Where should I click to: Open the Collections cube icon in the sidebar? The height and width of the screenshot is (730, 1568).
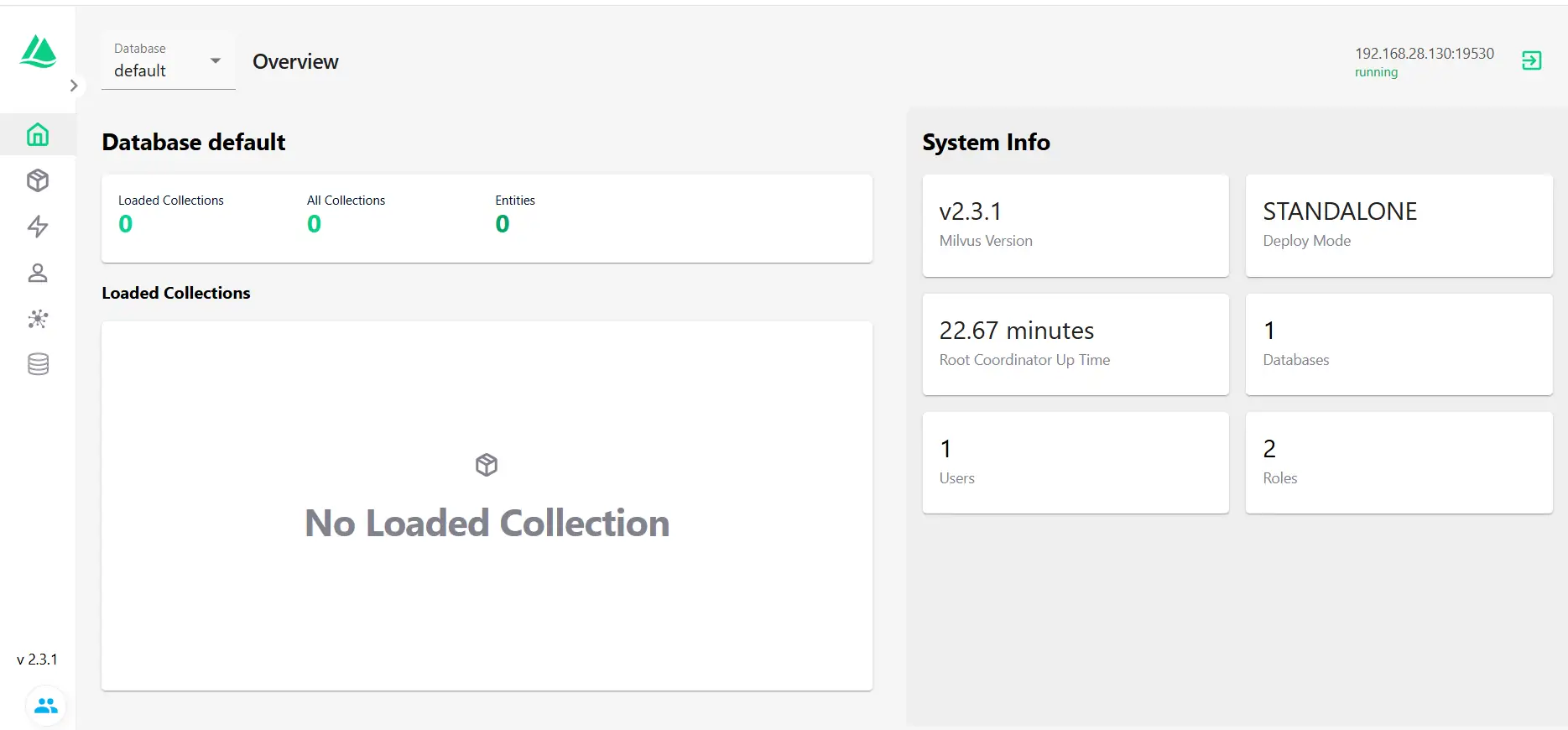coord(38,180)
